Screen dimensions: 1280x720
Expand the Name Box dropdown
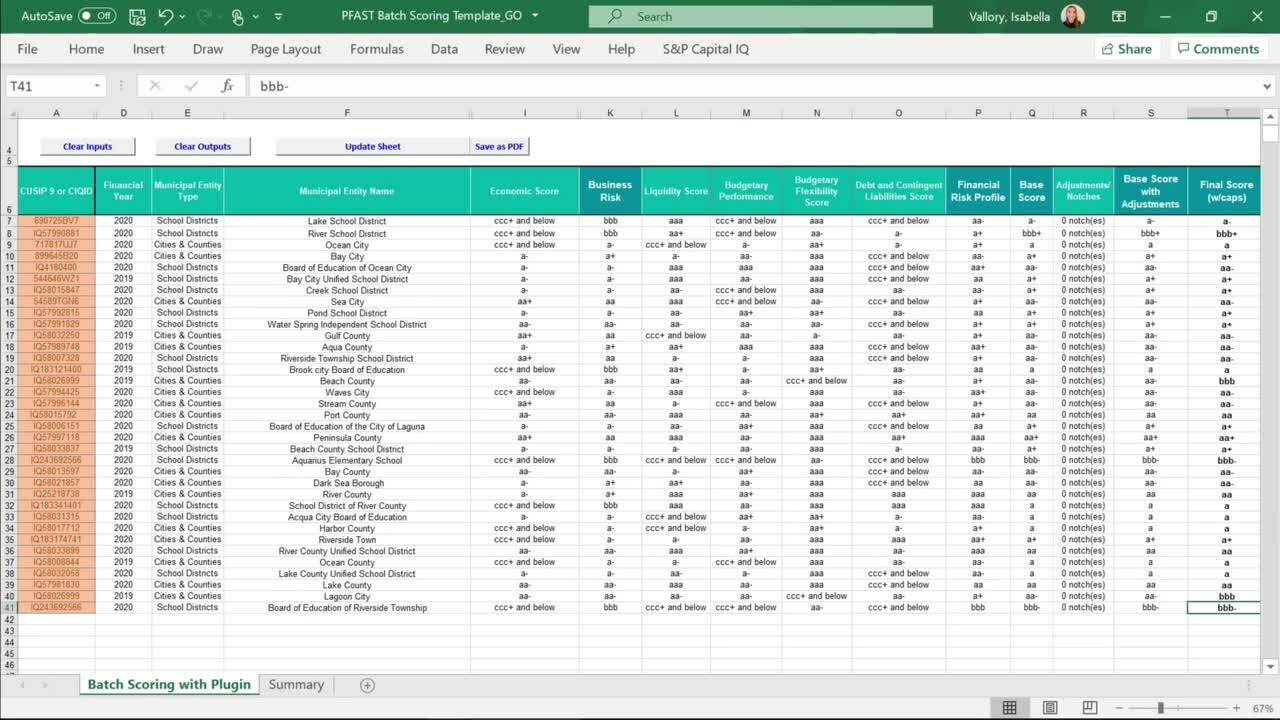97,86
